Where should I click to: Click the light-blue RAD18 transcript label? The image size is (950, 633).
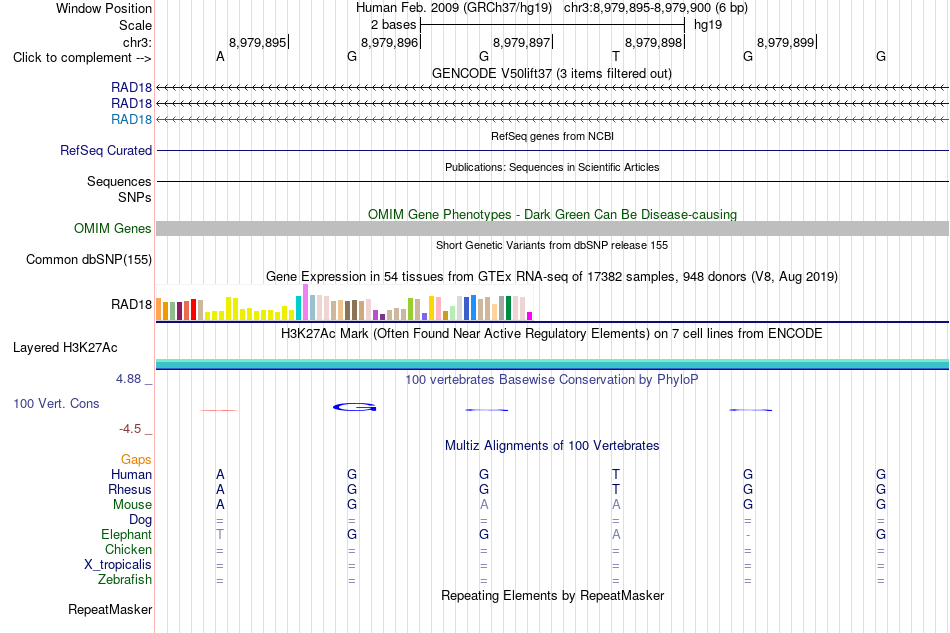pos(131,119)
